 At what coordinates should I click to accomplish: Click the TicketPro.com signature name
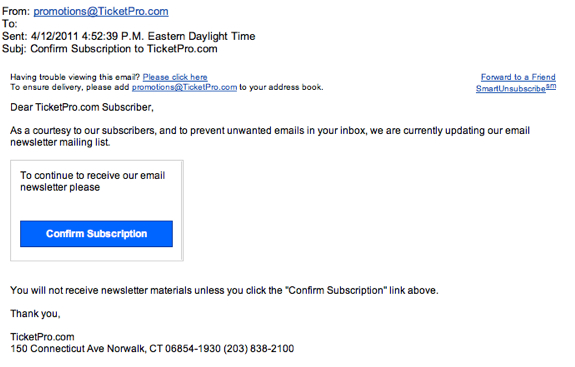pos(42,337)
